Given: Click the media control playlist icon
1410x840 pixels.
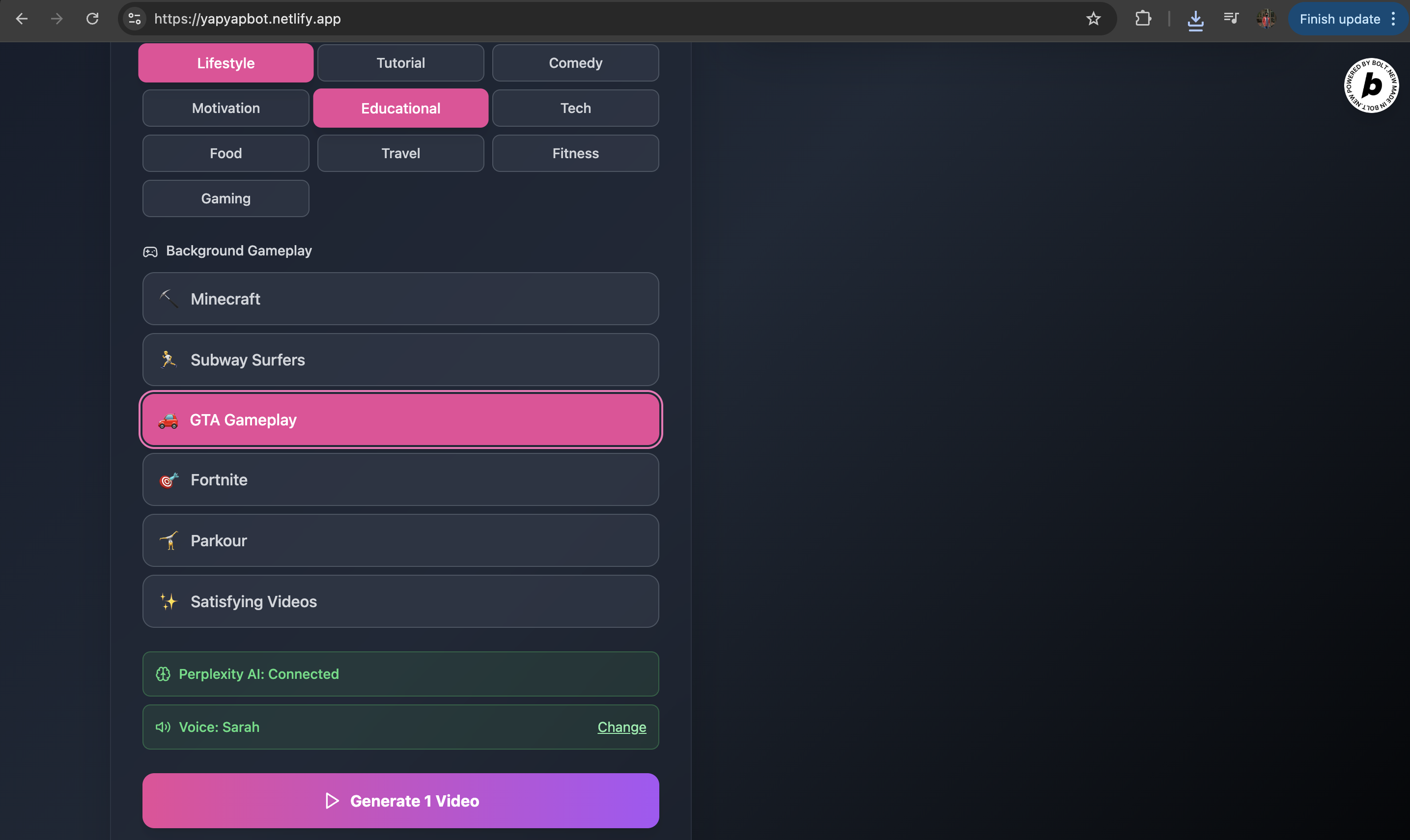Looking at the screenshot, I should point(1231,19).
